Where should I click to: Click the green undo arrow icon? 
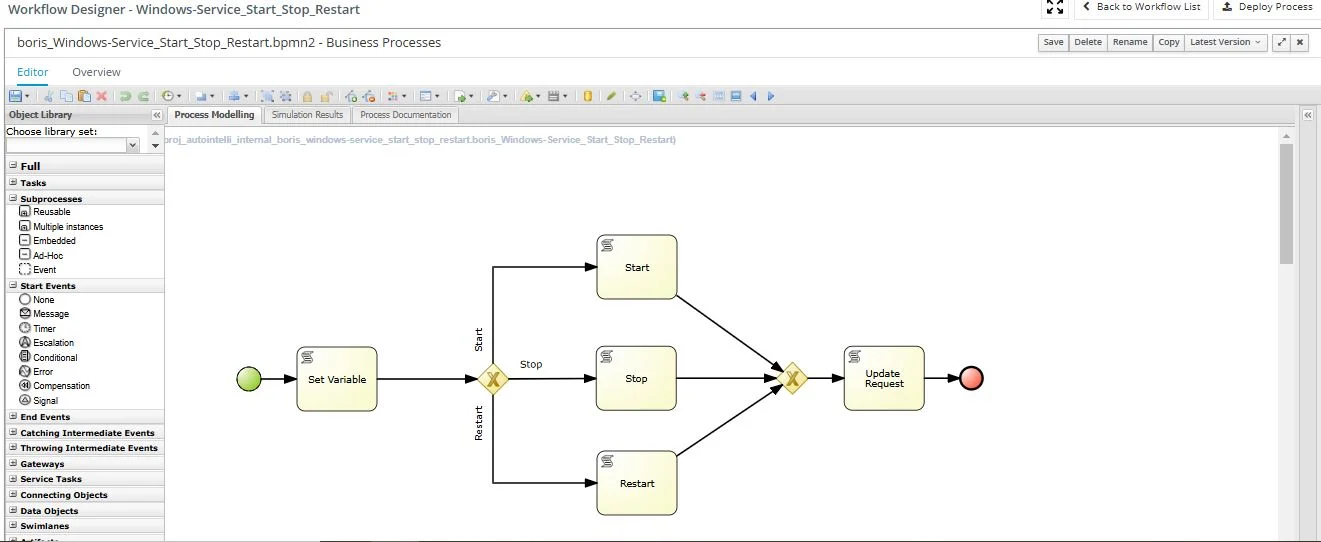coord(125,96)
